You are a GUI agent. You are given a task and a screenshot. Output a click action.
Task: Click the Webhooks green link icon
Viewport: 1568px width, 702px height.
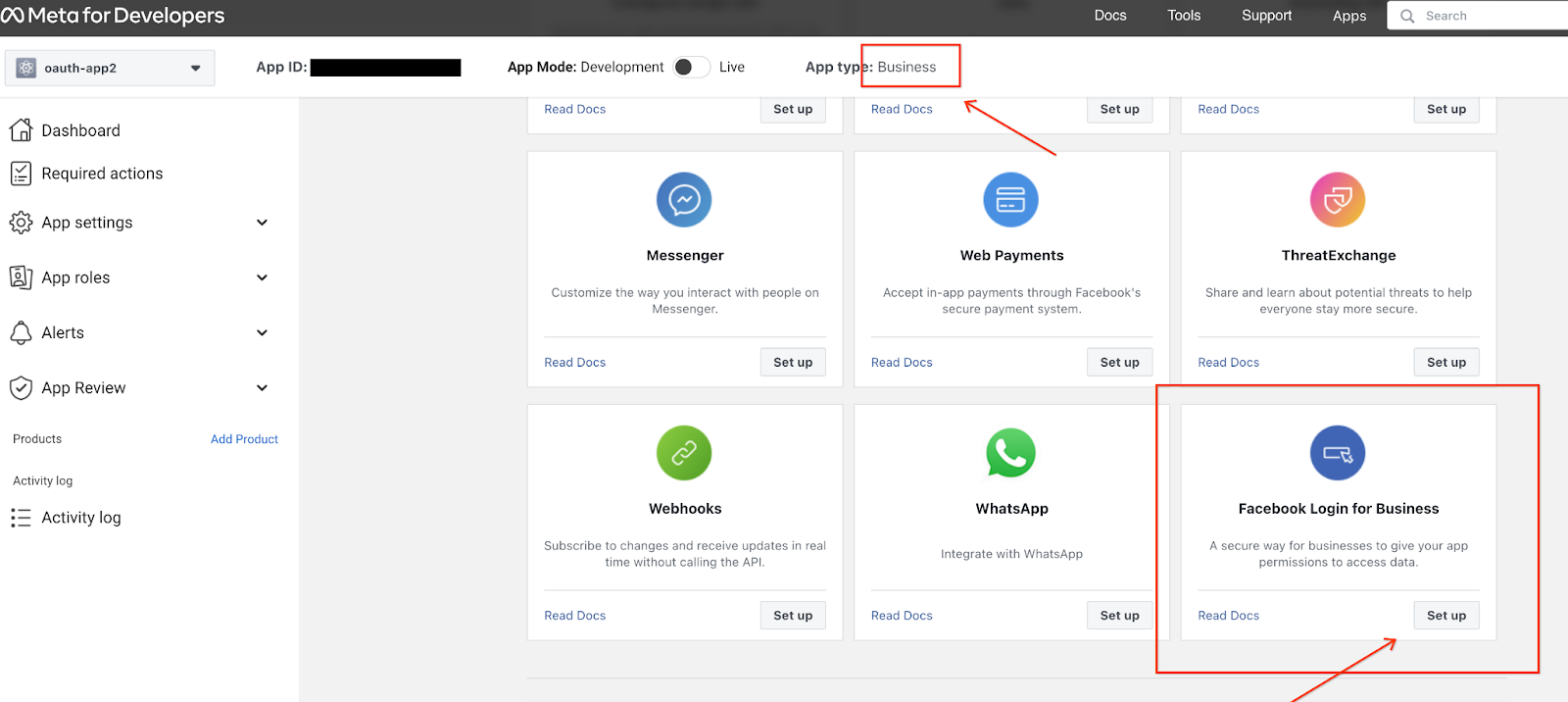click(x=684, y=453)
